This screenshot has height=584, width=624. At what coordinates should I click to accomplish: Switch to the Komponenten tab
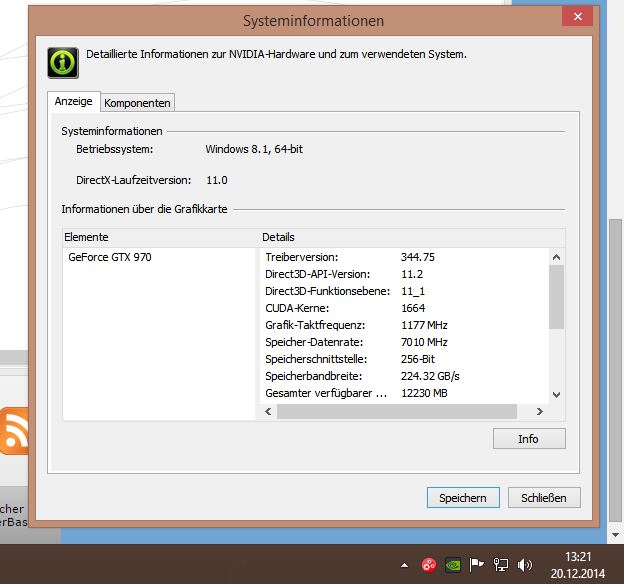coord(137,103)
